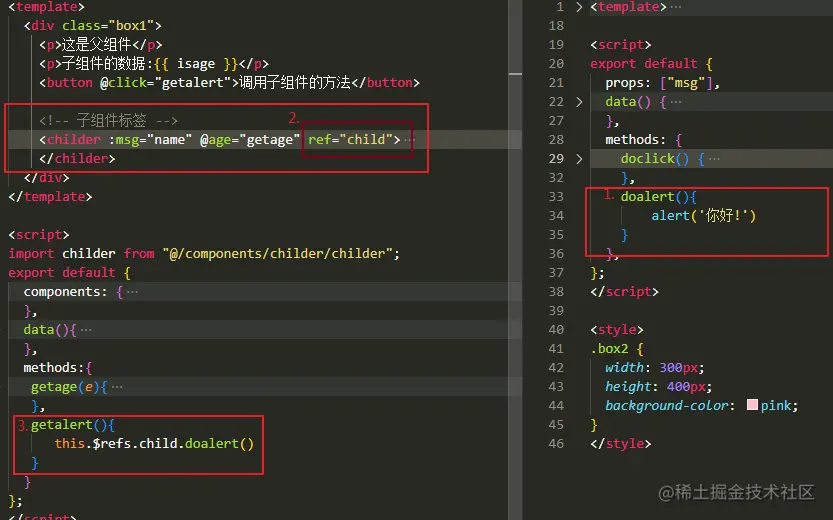Viewport: 833px width, 520px height.
Task: Click the closing </script> tag on line 38
Action: 624,292
